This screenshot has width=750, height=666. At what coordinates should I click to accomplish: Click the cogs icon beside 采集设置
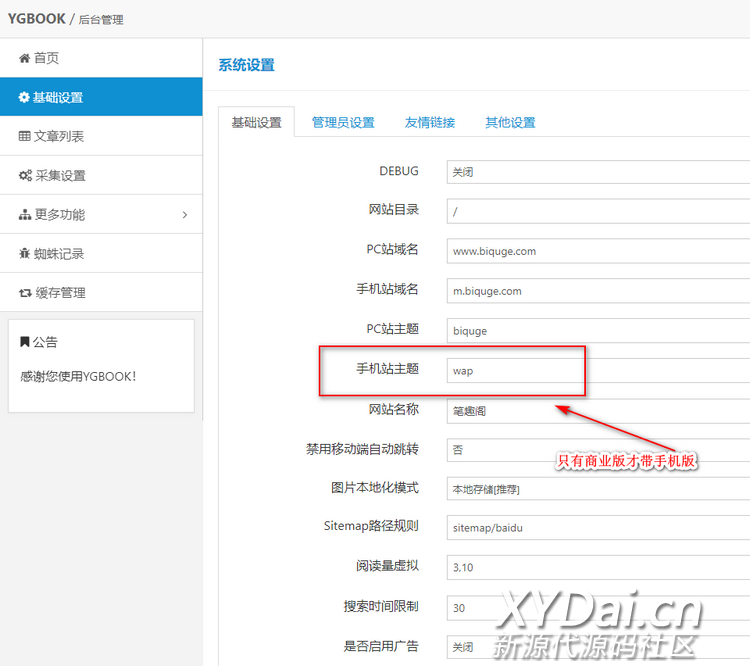pyautogui.click(x=25, y=176)
